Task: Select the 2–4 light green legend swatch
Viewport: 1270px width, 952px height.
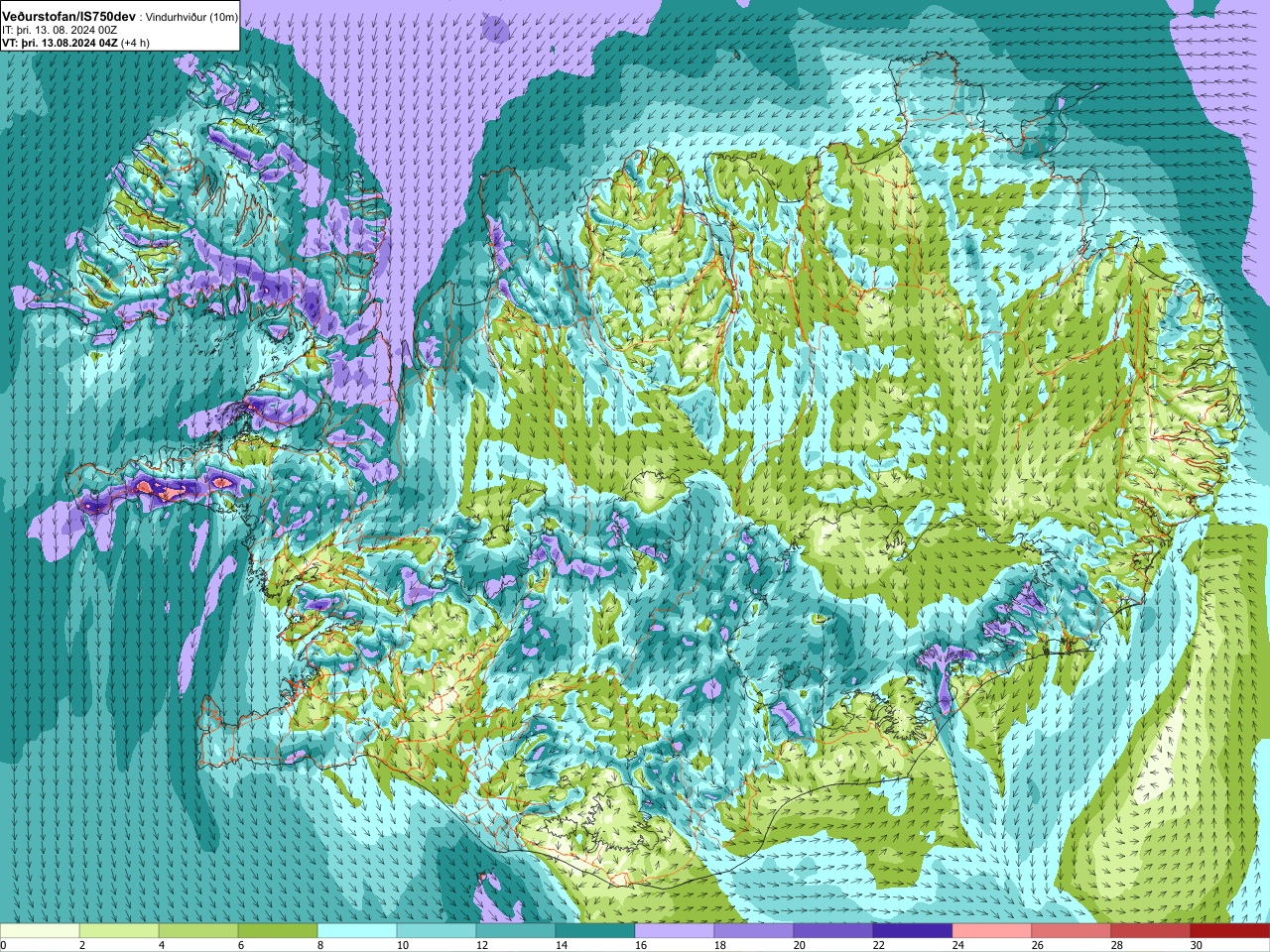Action: pyautogui.click(x=119, y=931)
